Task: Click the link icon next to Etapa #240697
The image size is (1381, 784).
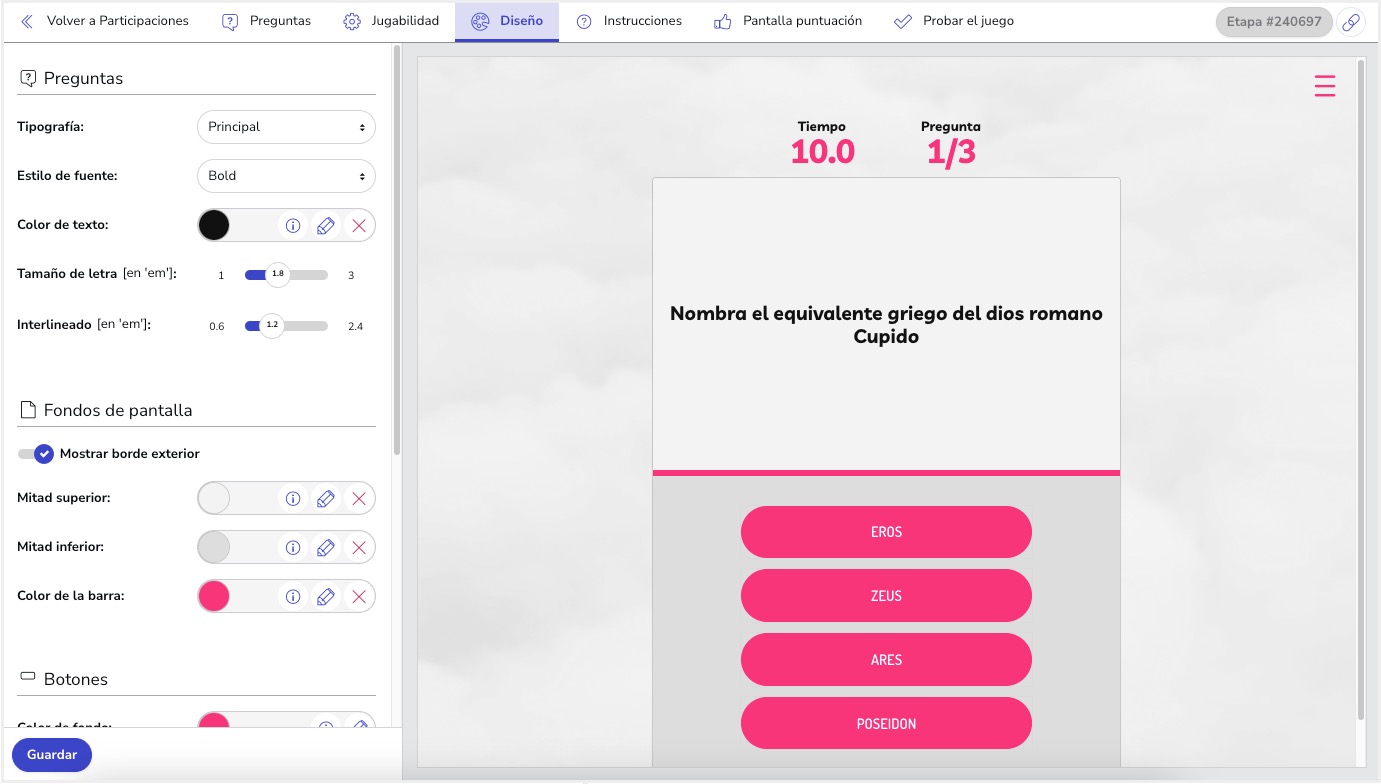Action: [1351, 22]
